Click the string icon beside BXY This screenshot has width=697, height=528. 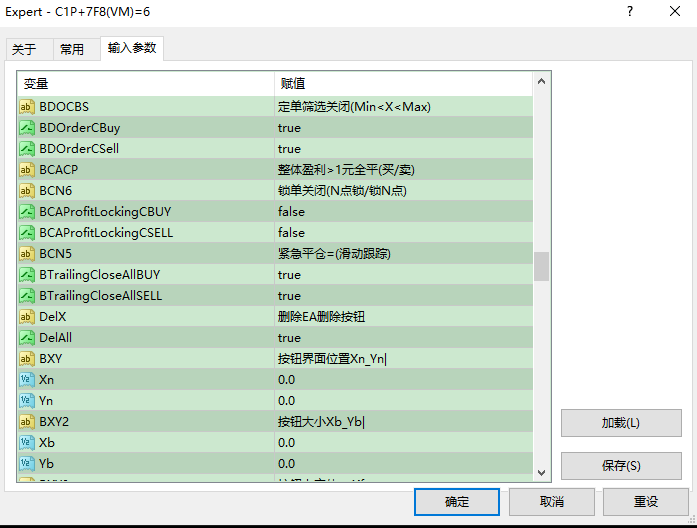coord(27,359)
